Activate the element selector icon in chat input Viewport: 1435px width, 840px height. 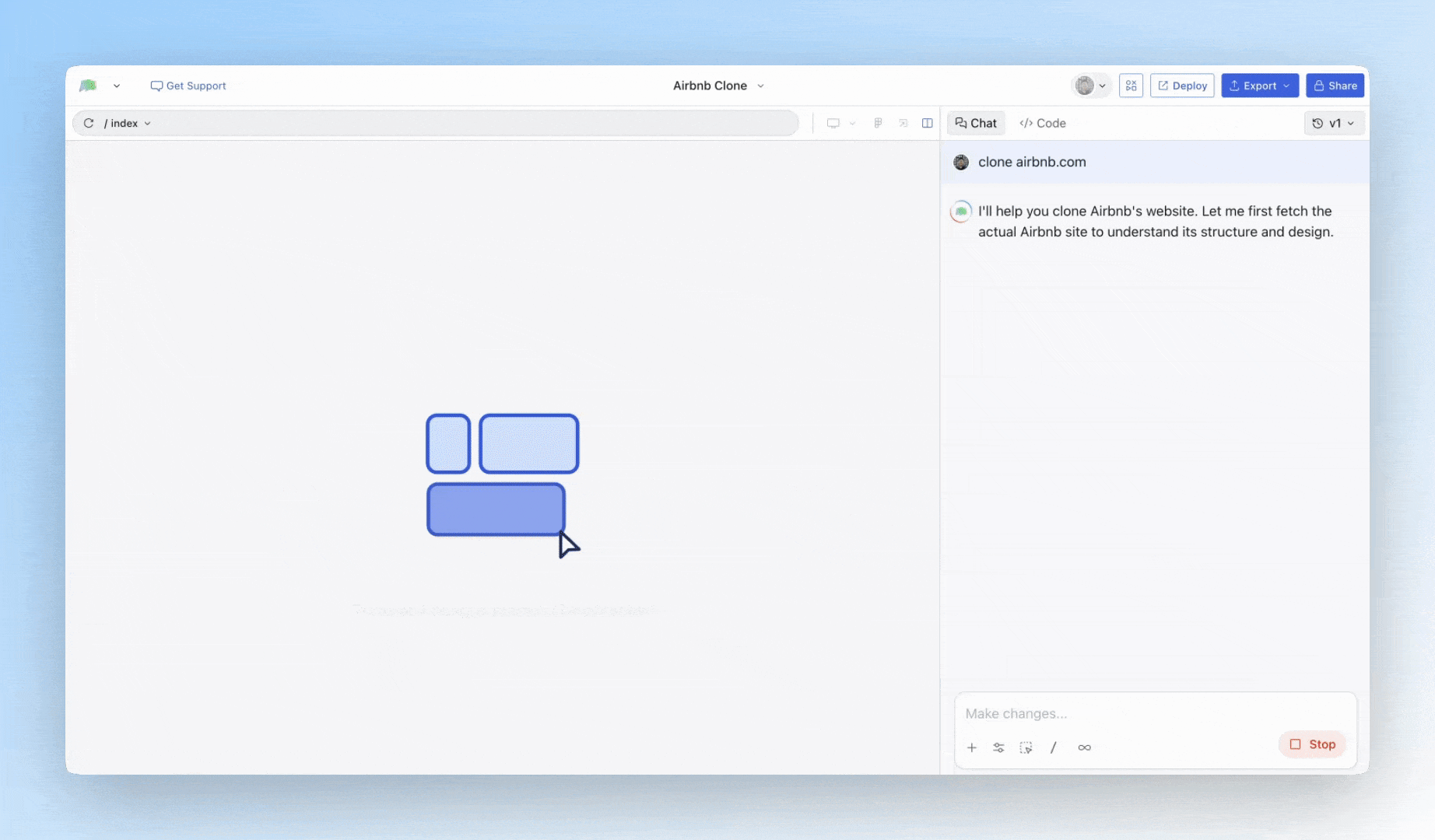point(1026,747)
